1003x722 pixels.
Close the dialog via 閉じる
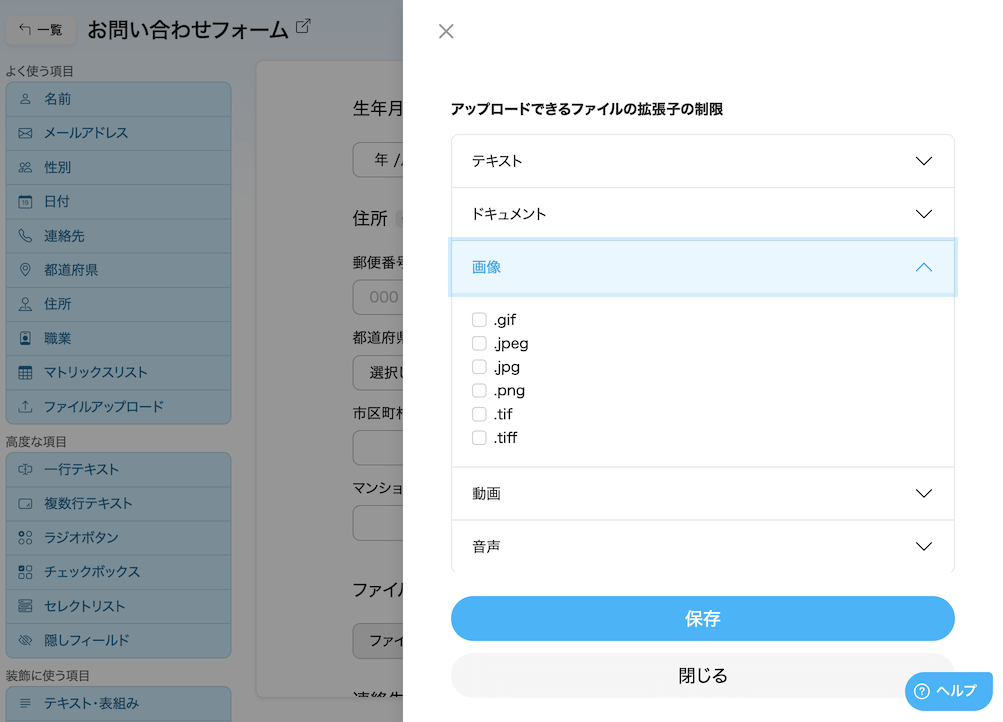[x=702, y=675]
